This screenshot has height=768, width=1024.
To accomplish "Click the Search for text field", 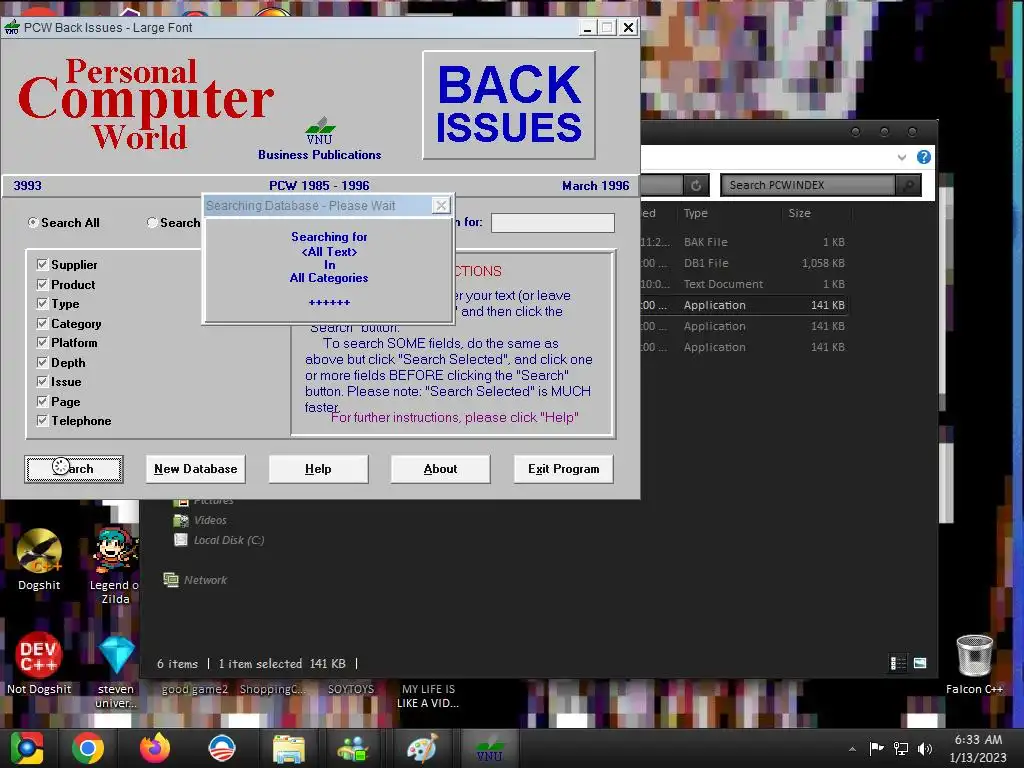I will [552, 223].
